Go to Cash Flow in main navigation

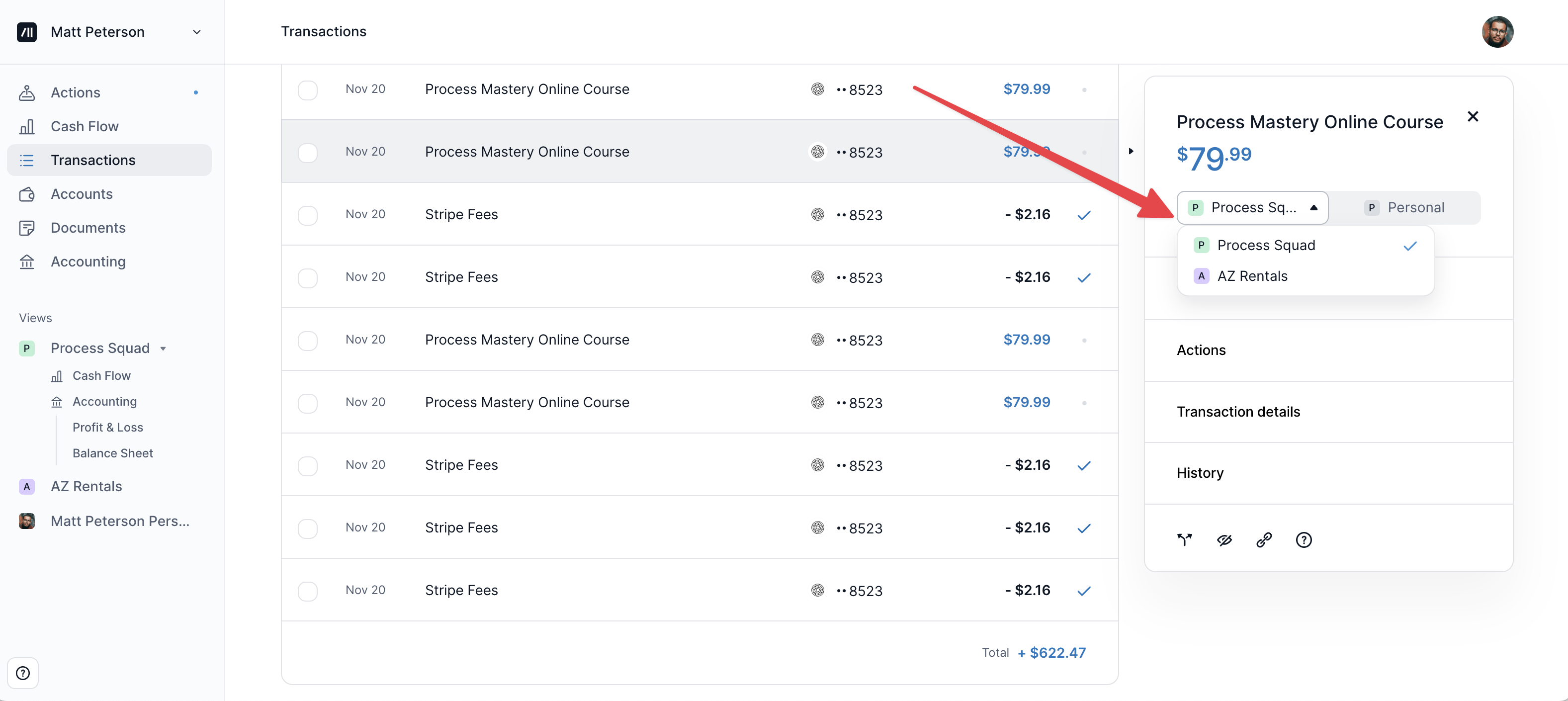[85, 126]
